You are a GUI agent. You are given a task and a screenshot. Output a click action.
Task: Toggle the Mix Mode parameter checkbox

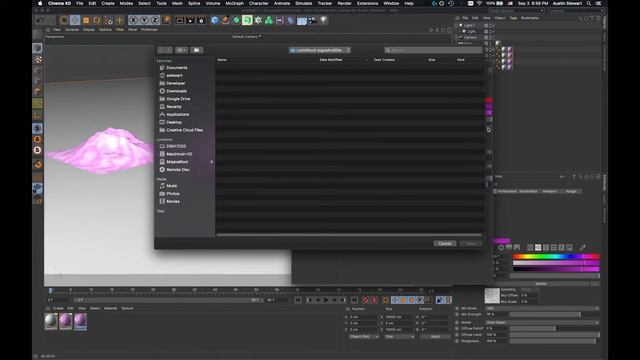tap(457, 309)
